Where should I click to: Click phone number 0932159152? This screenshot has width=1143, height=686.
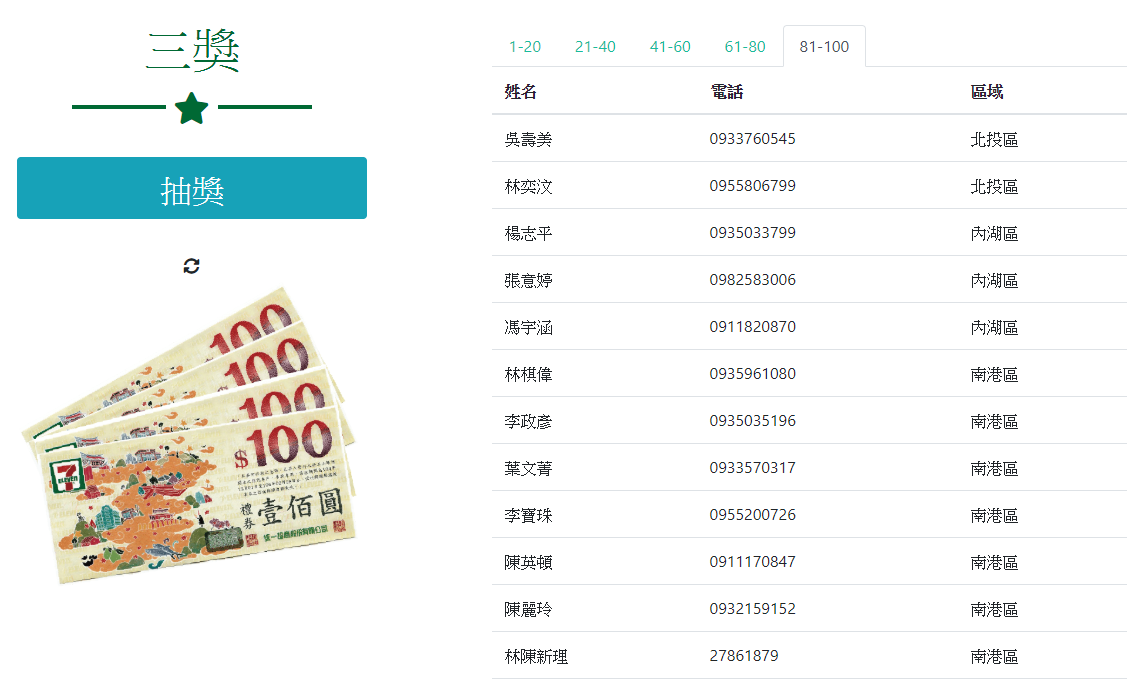[752, 609]
